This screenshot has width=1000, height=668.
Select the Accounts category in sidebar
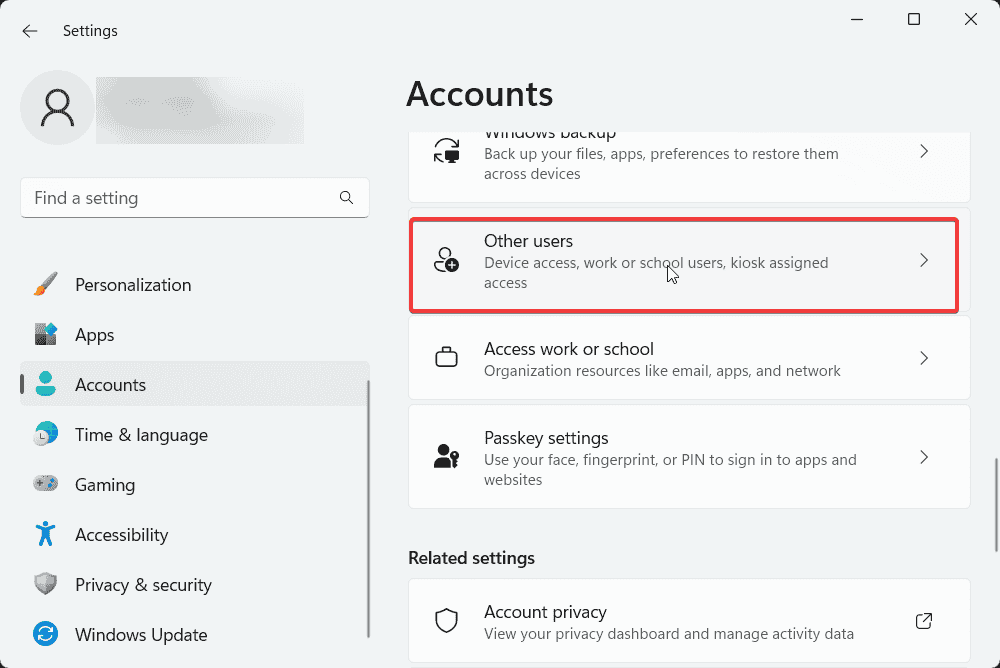click(195, 384)
